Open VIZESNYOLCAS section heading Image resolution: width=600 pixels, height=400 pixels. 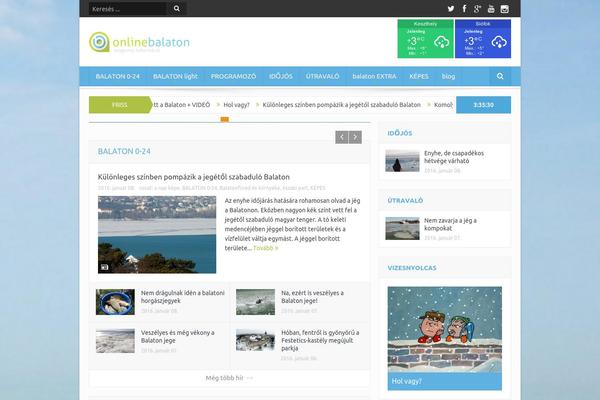pos(412,268)
